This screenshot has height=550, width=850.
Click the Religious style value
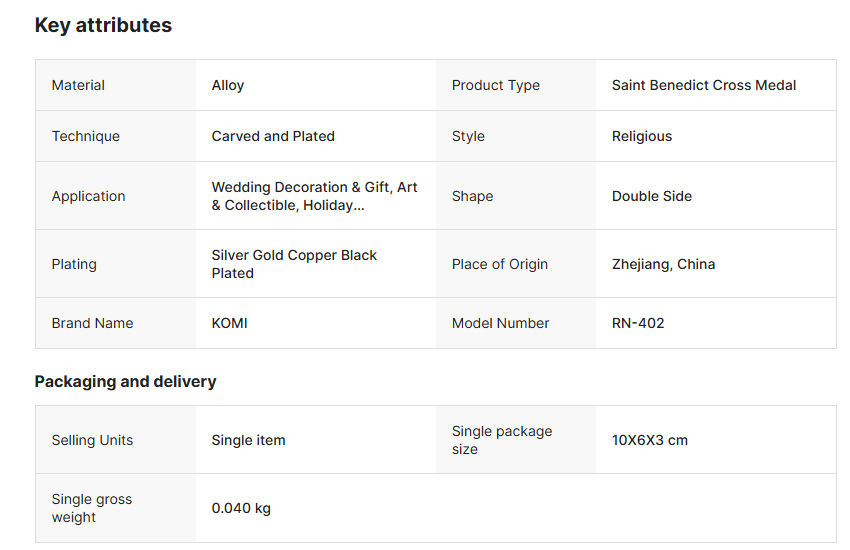click(x=642, y=137)
